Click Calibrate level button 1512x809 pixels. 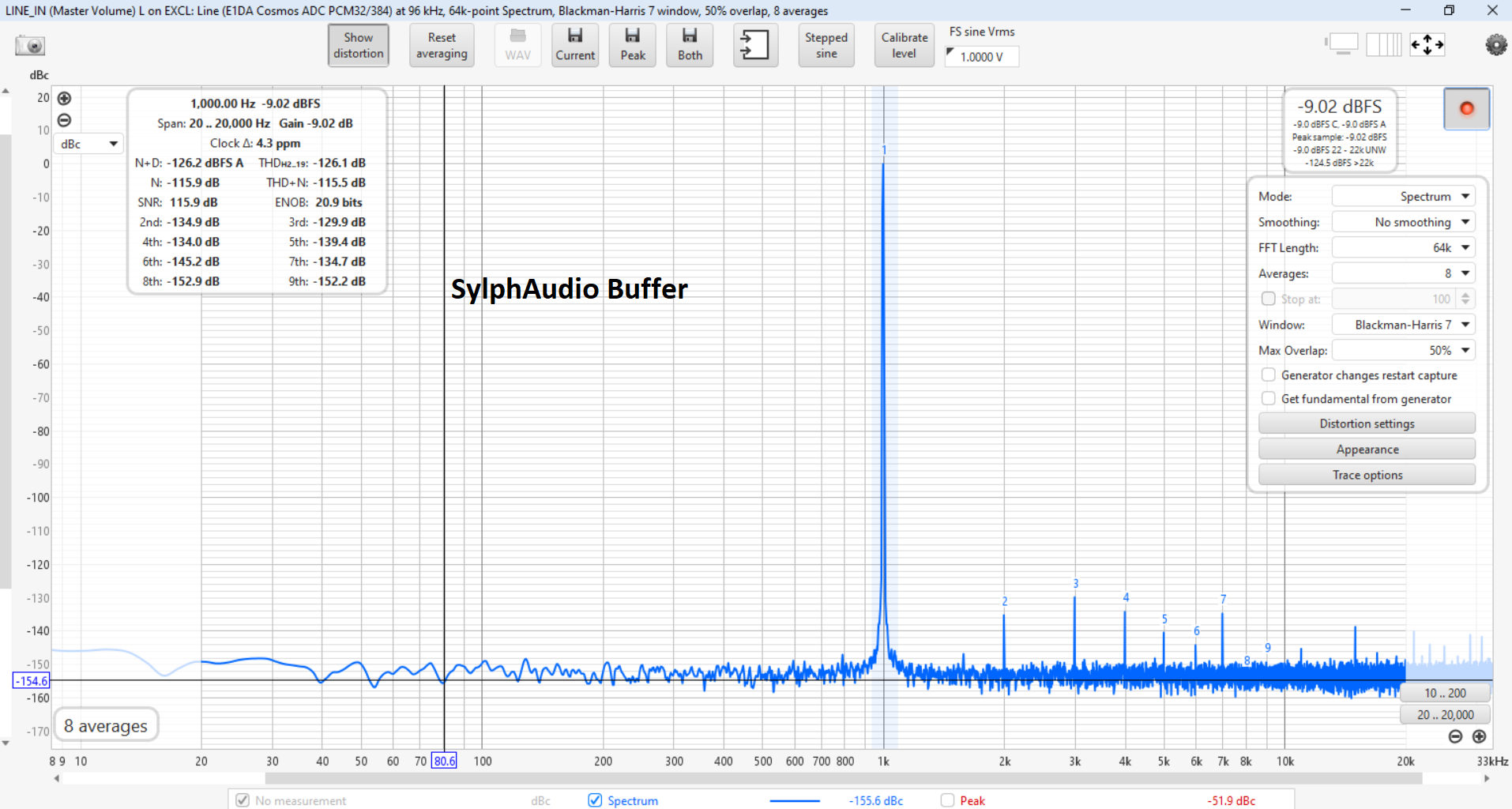(x=905, y=45)
